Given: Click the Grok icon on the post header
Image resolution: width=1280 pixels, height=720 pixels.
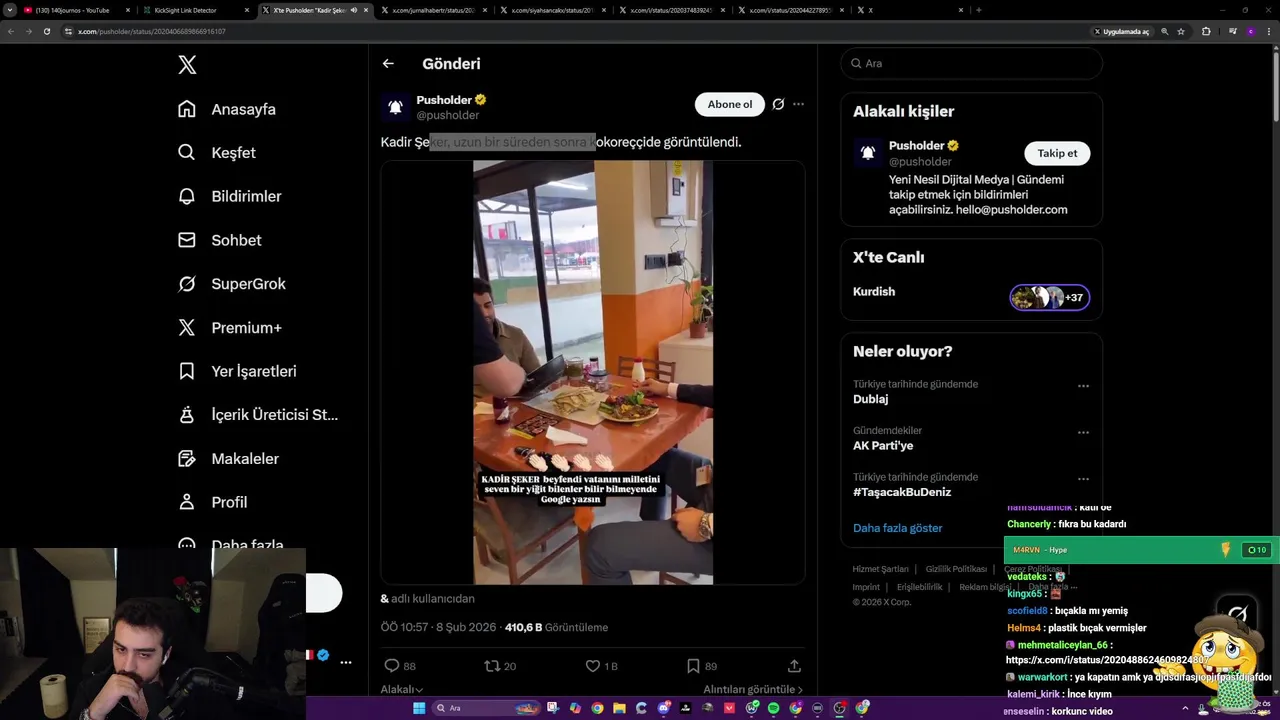Looking at the screenshot, I should click(778, 104).
